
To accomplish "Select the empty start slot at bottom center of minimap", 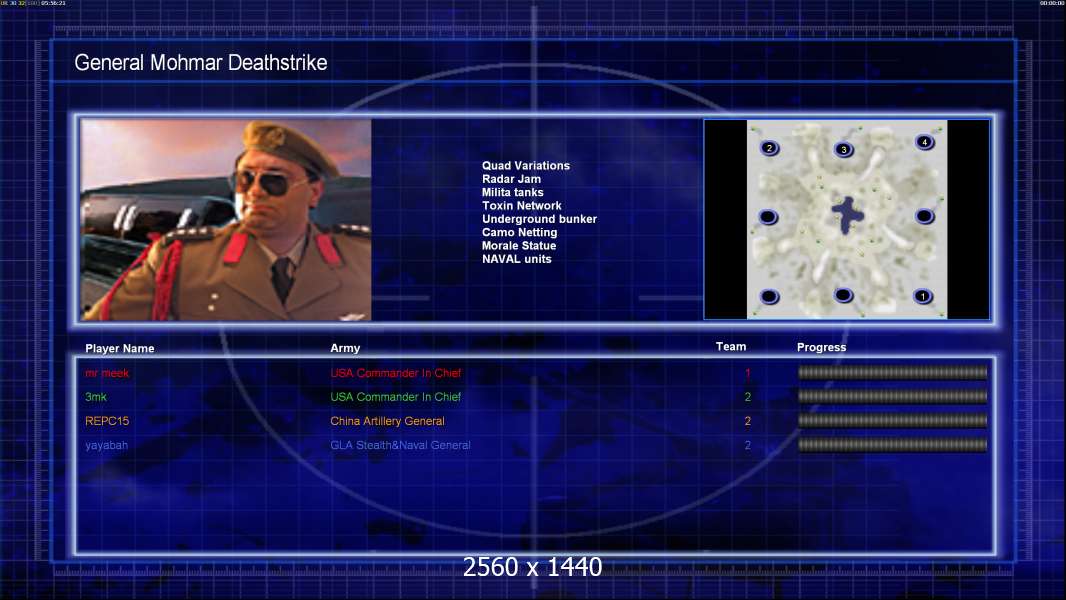I will coord(843,295).
